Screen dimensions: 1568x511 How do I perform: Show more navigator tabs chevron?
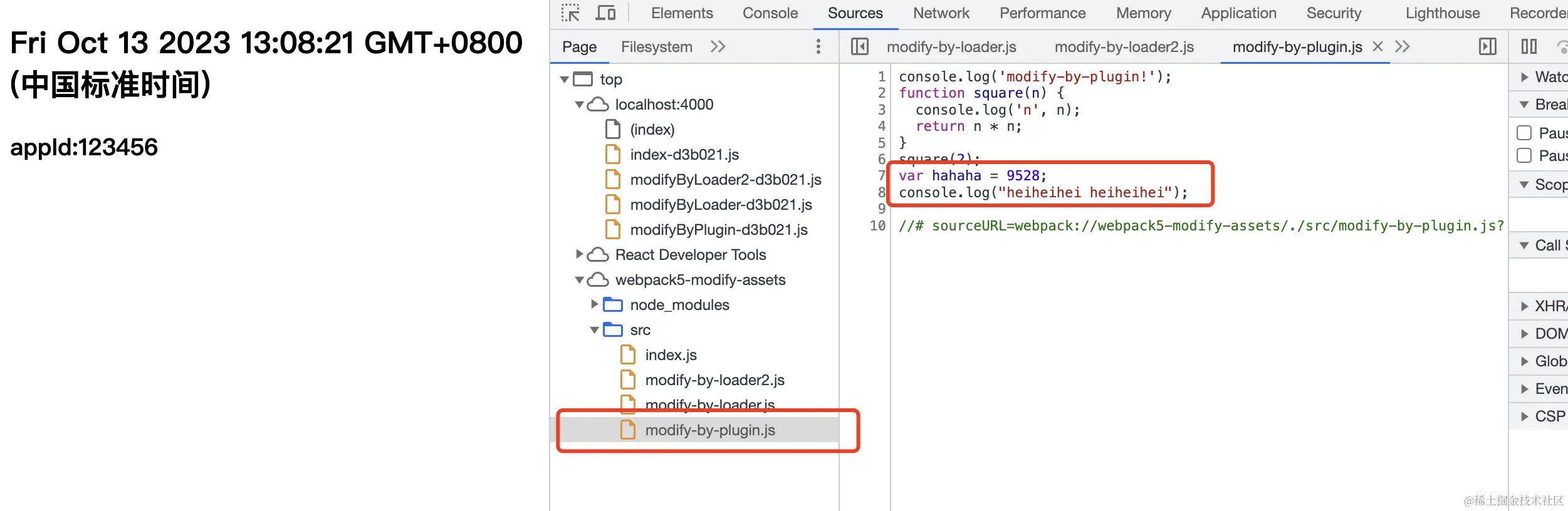pyautogui.click(x=718, y=46)
